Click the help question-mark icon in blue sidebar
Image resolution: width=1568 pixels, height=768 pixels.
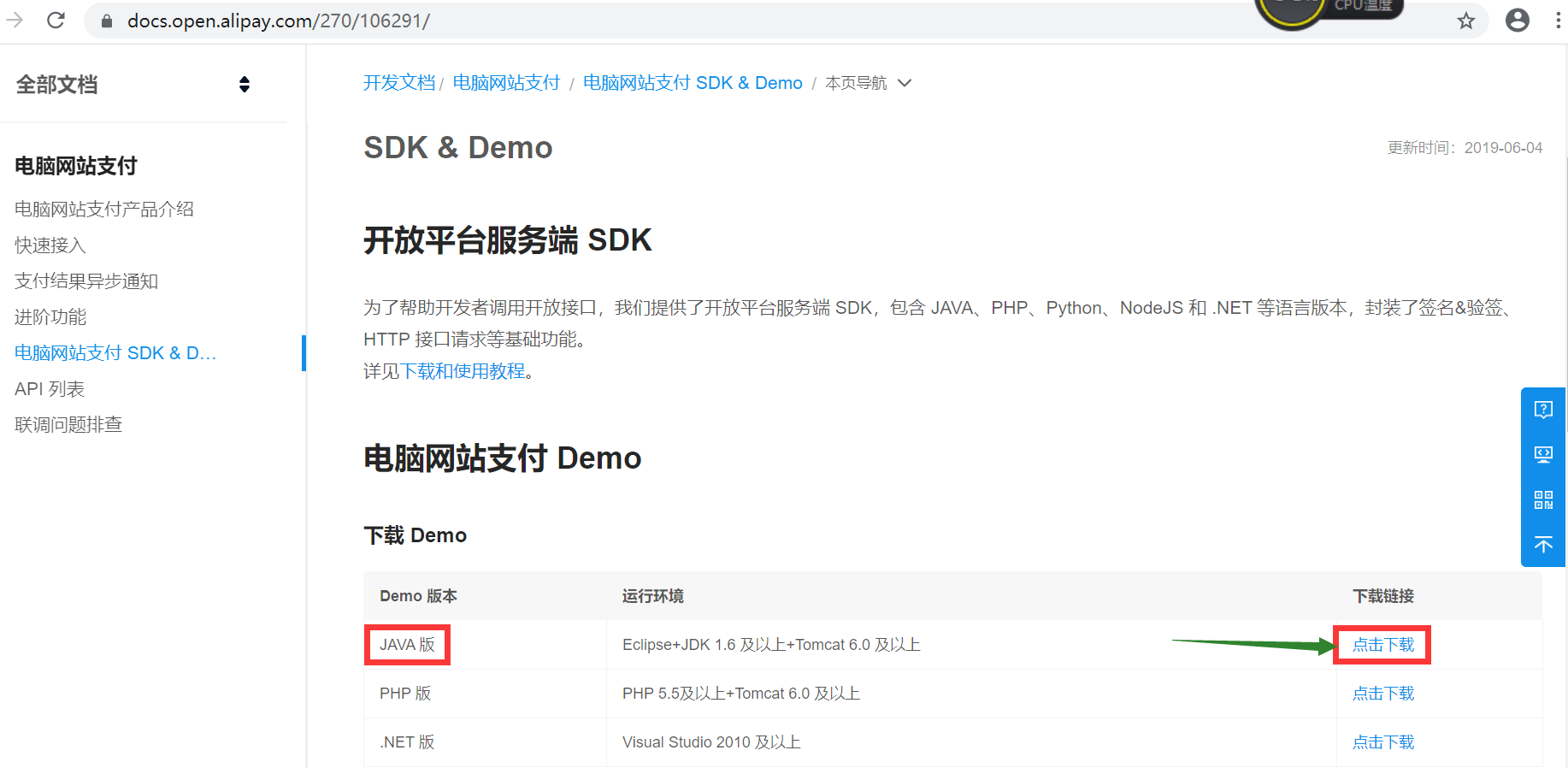pos(1543,410)
